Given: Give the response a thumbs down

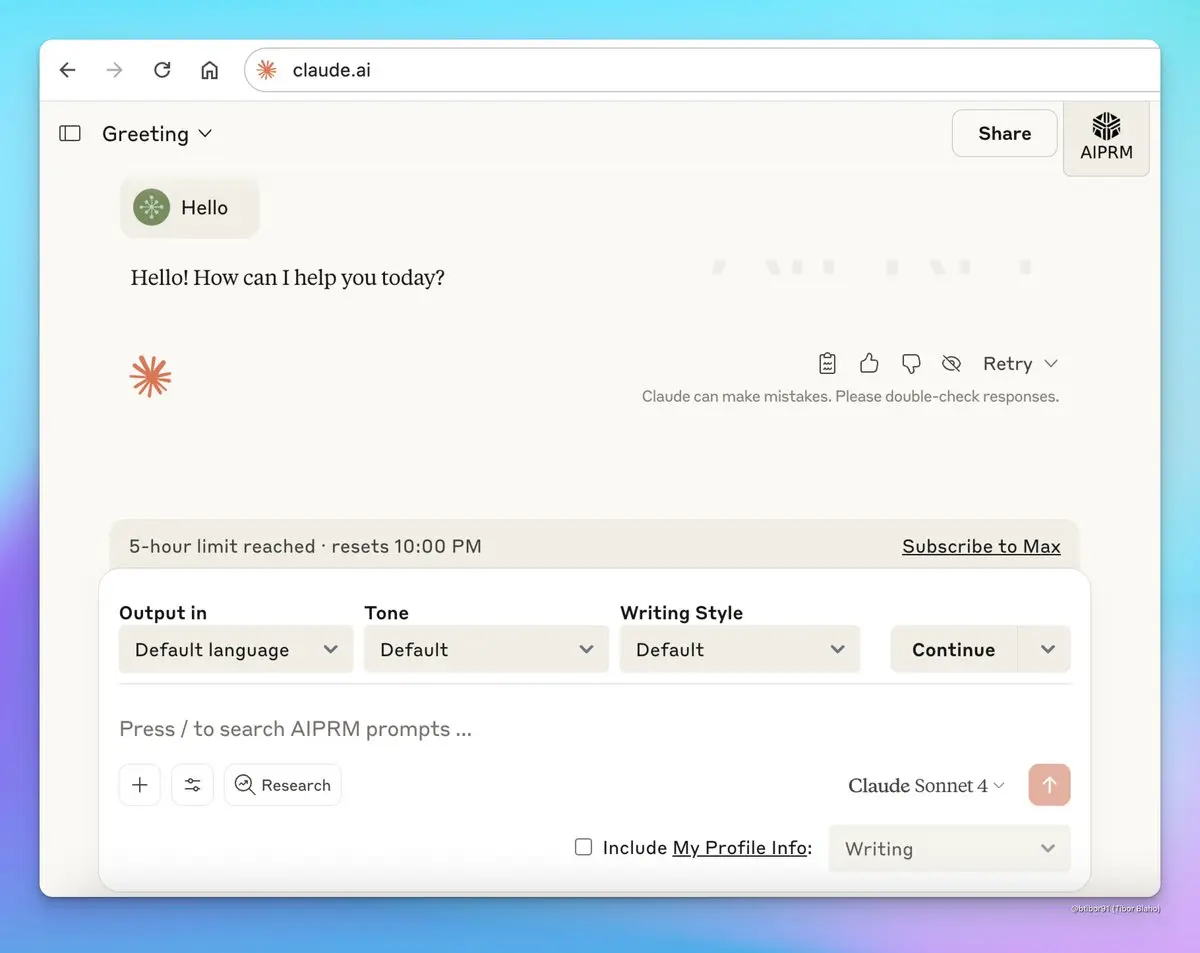Looking at the screenshot, I should click(x=910, y=363).
